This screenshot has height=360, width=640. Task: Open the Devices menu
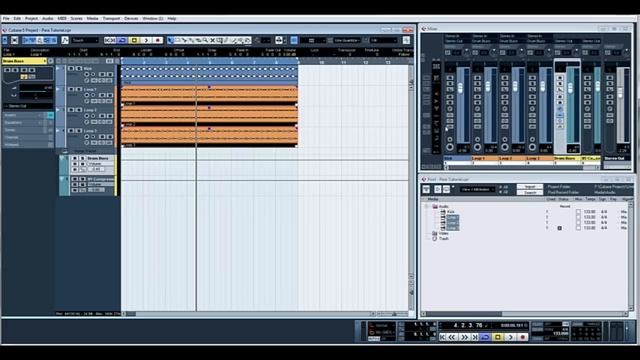click(x=131, y=18)
